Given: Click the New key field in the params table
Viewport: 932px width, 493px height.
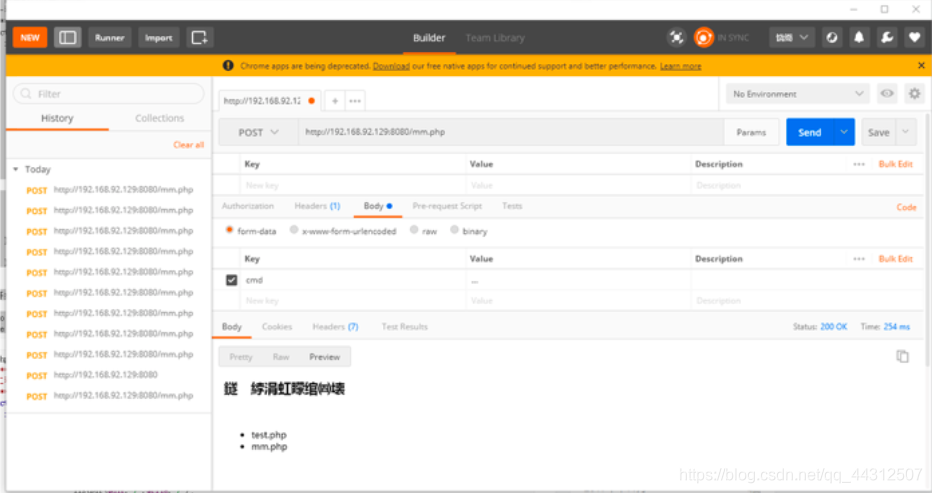Looking at the screenshot, I should 354,186.
